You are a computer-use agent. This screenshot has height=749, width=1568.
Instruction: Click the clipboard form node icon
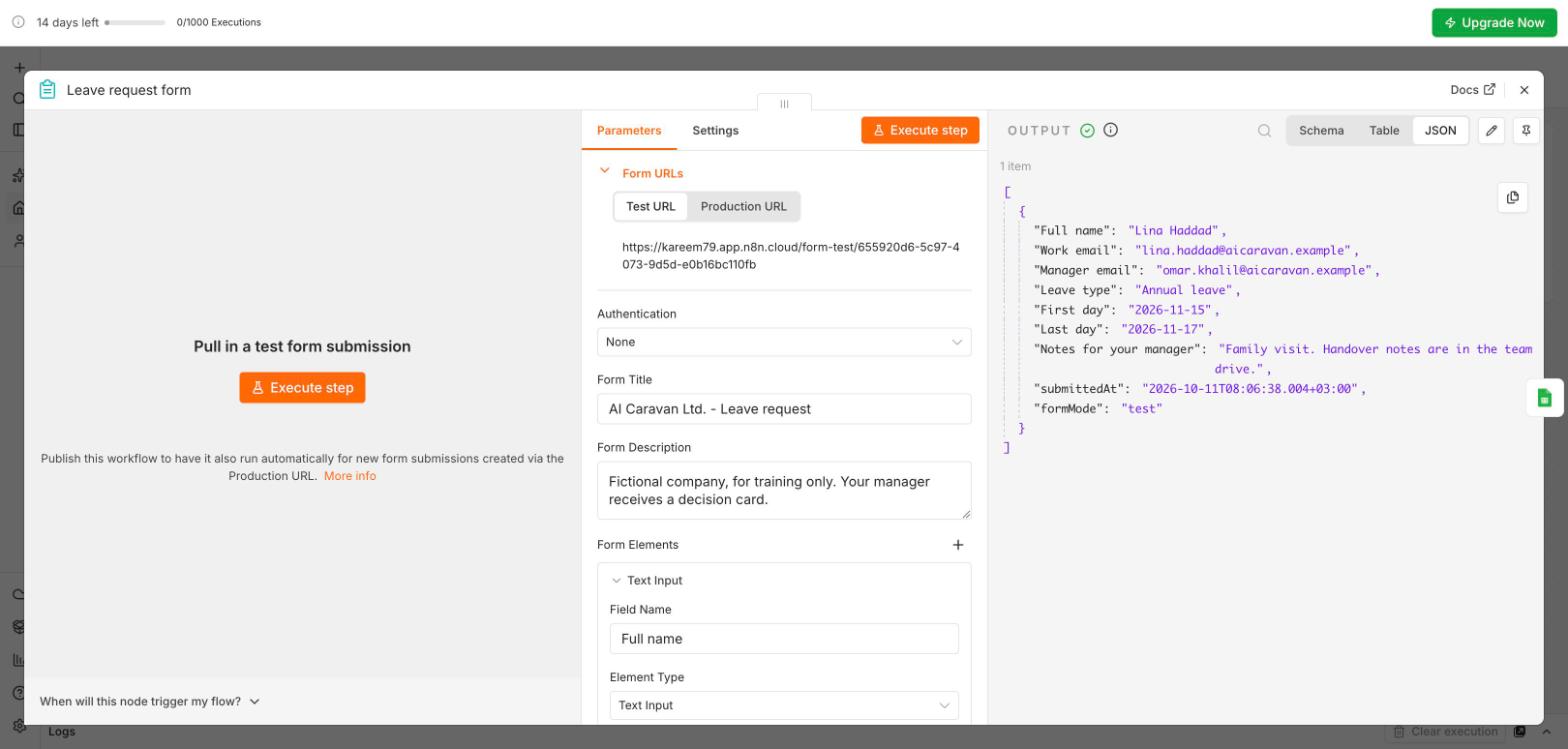coord(47,90)
